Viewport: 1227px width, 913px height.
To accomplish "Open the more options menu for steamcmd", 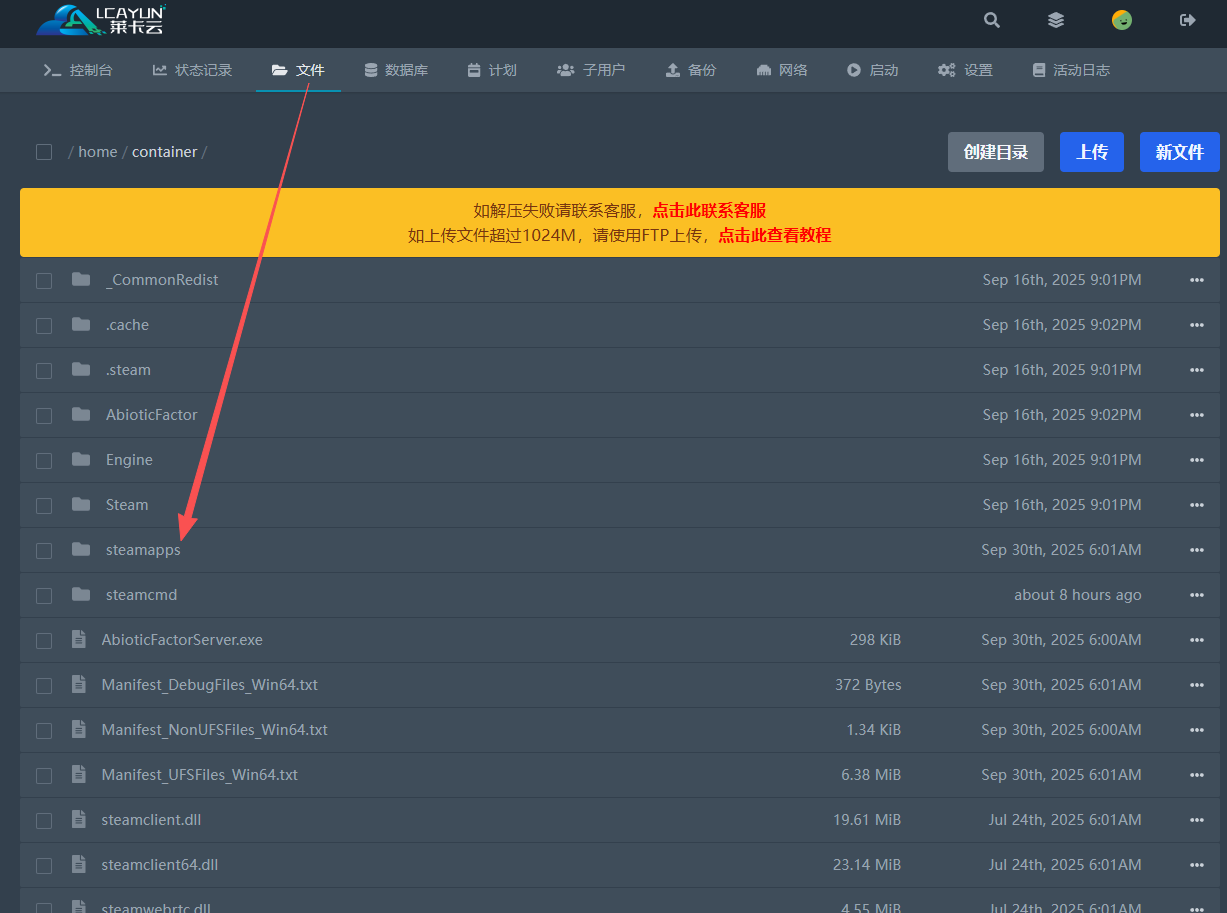I will point(1196,595).
